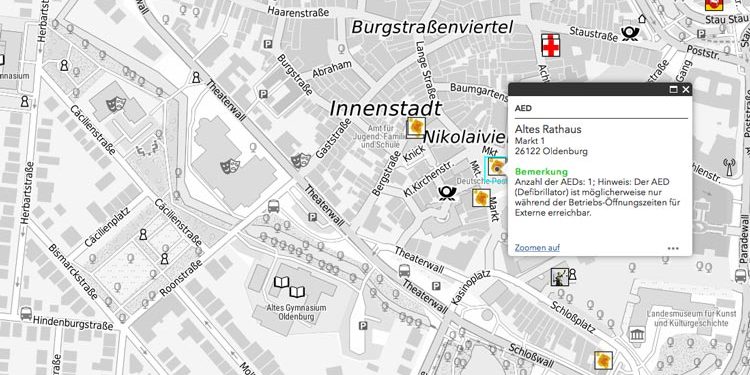
Task: Click the large theater building masks icon
Action: [x=230, y=166]
